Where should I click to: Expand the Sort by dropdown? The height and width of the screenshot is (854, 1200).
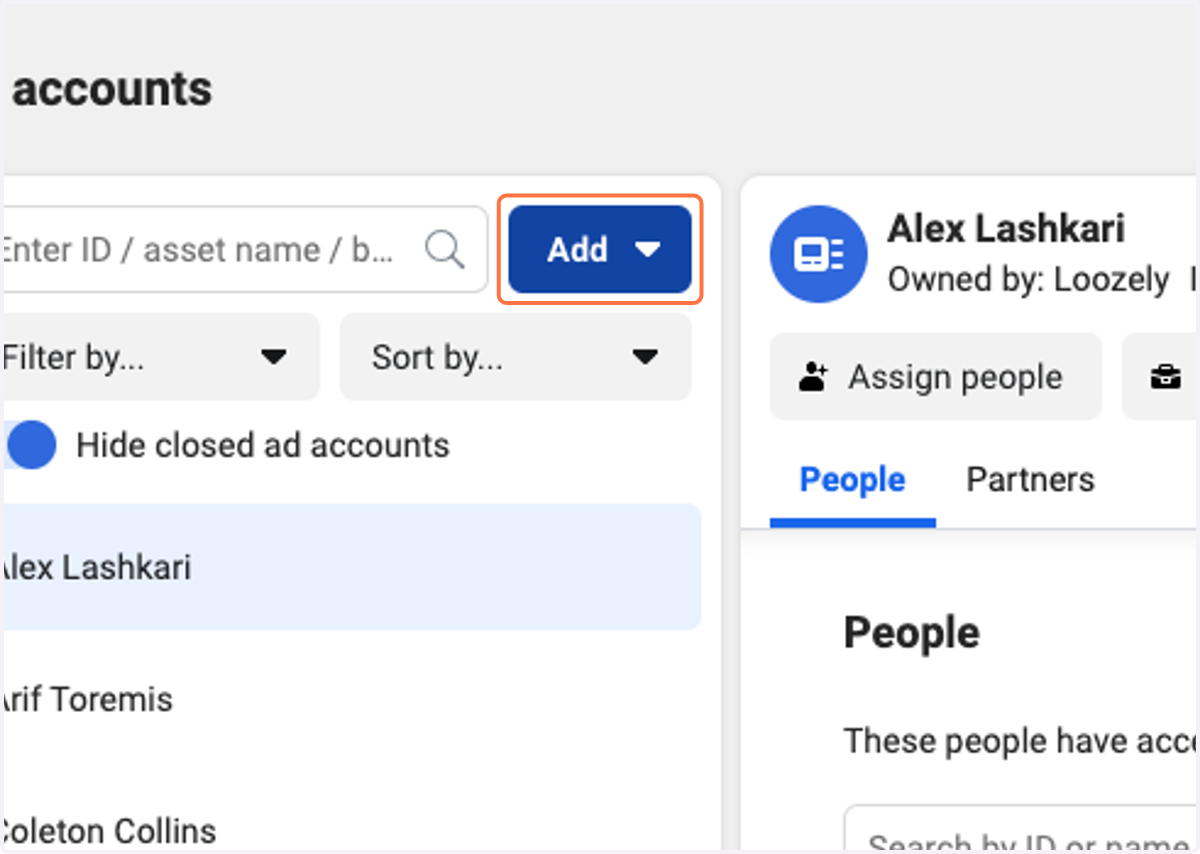[516, 357]
